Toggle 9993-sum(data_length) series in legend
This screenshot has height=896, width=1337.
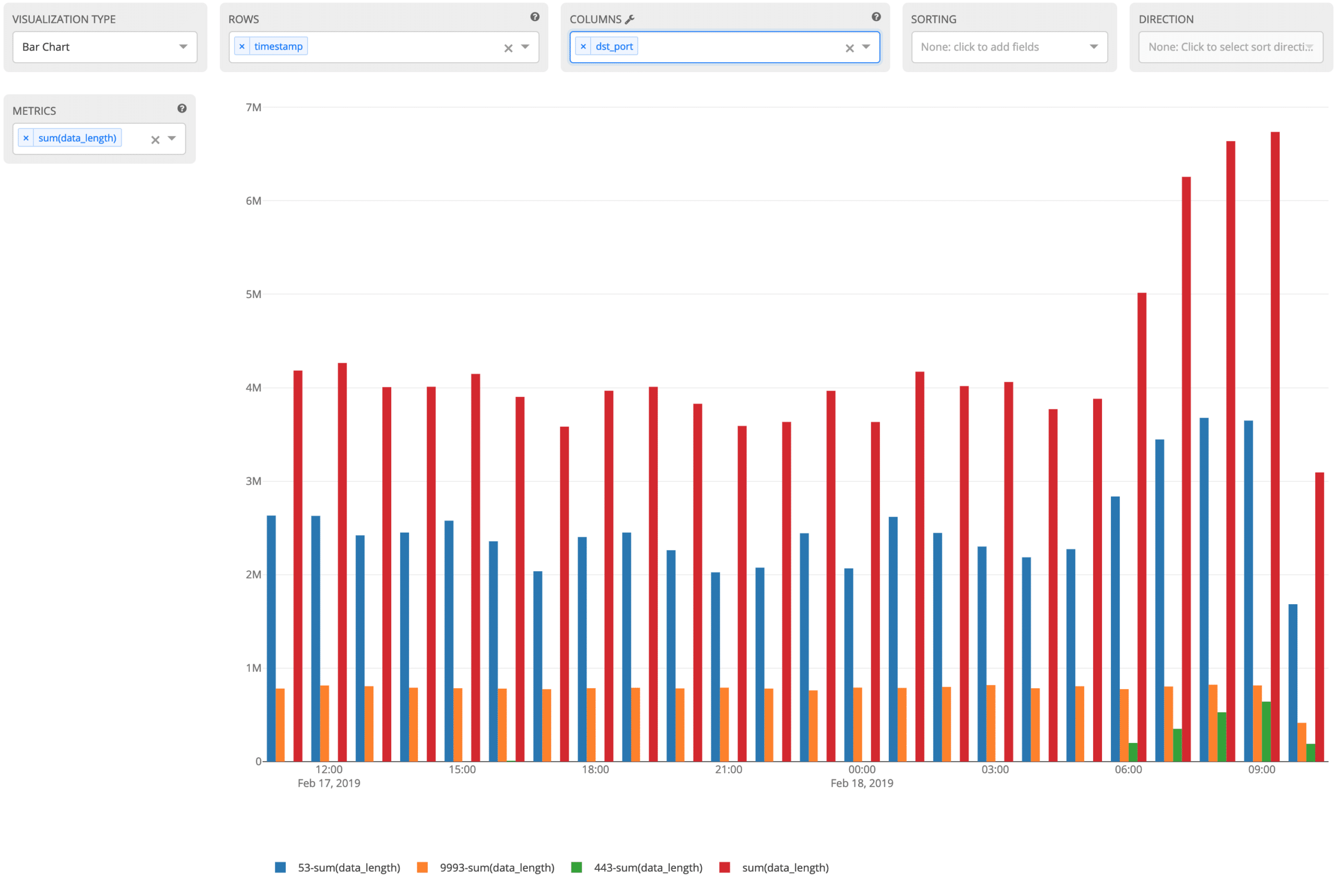[496, 867]
